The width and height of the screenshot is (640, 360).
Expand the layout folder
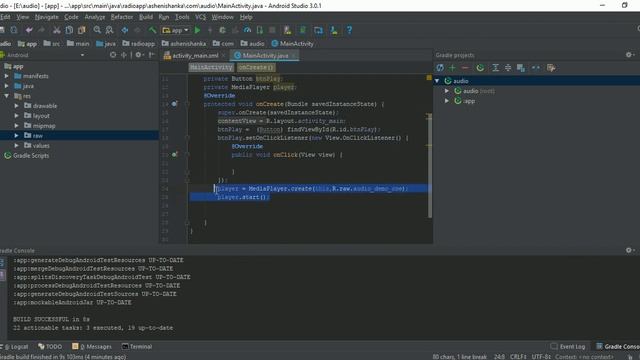click(17, 116)
